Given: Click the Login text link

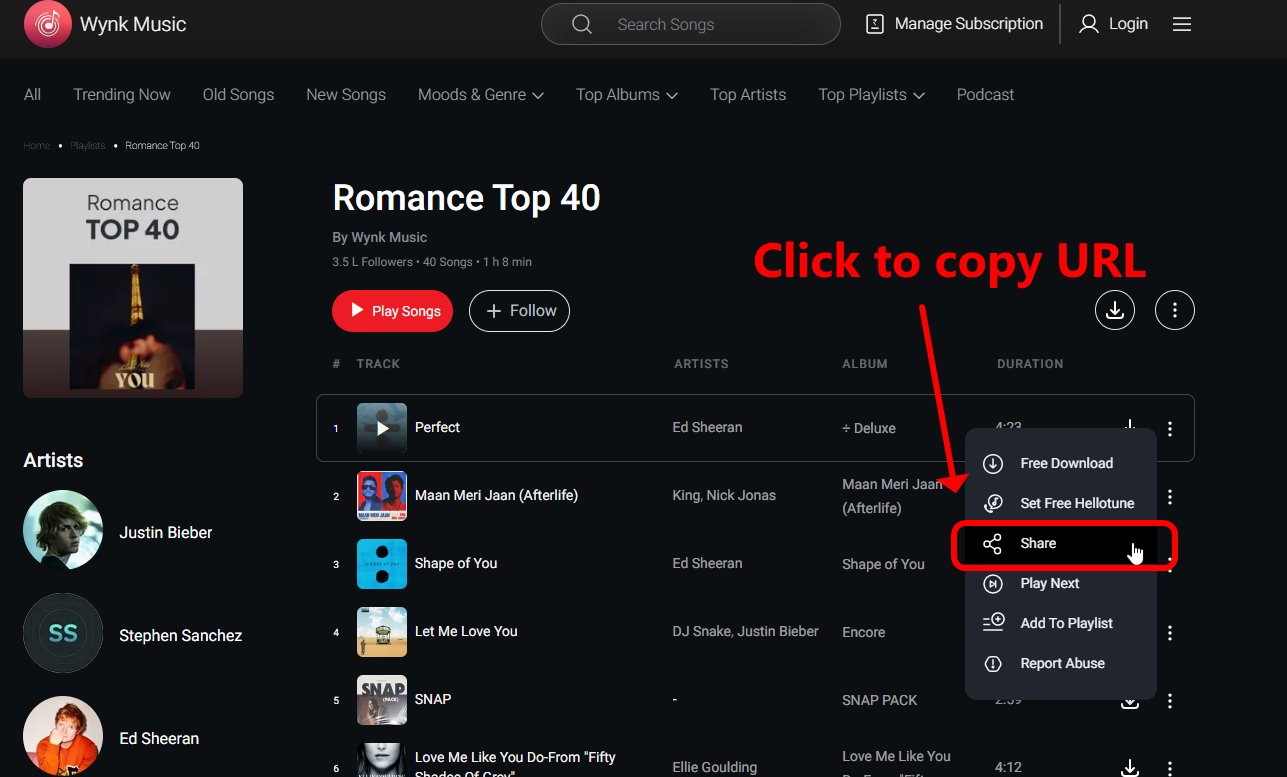Looking at the screenshot, I should (x=1128, y=24).
